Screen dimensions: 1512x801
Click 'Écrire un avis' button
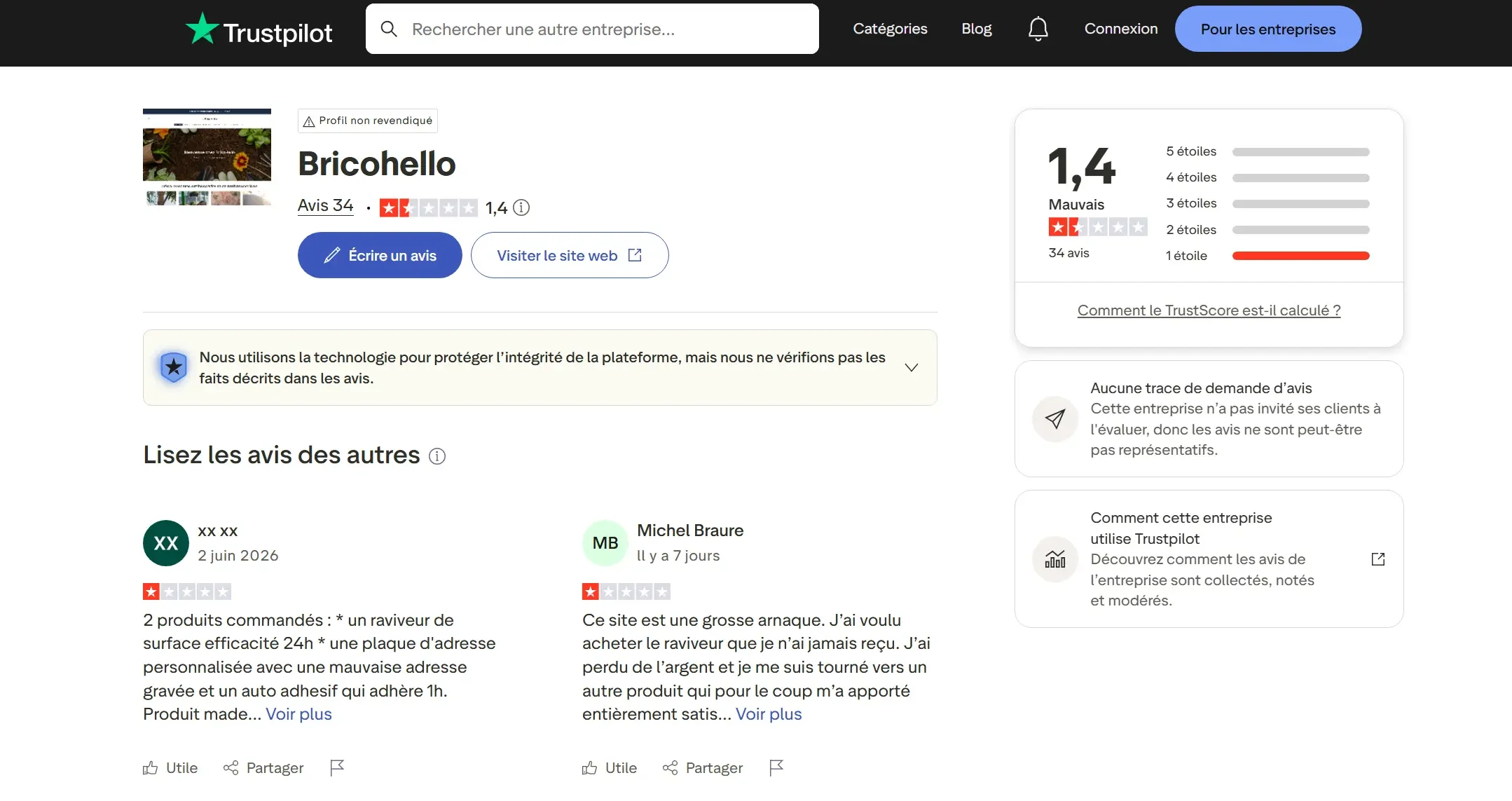click(380, 255)
